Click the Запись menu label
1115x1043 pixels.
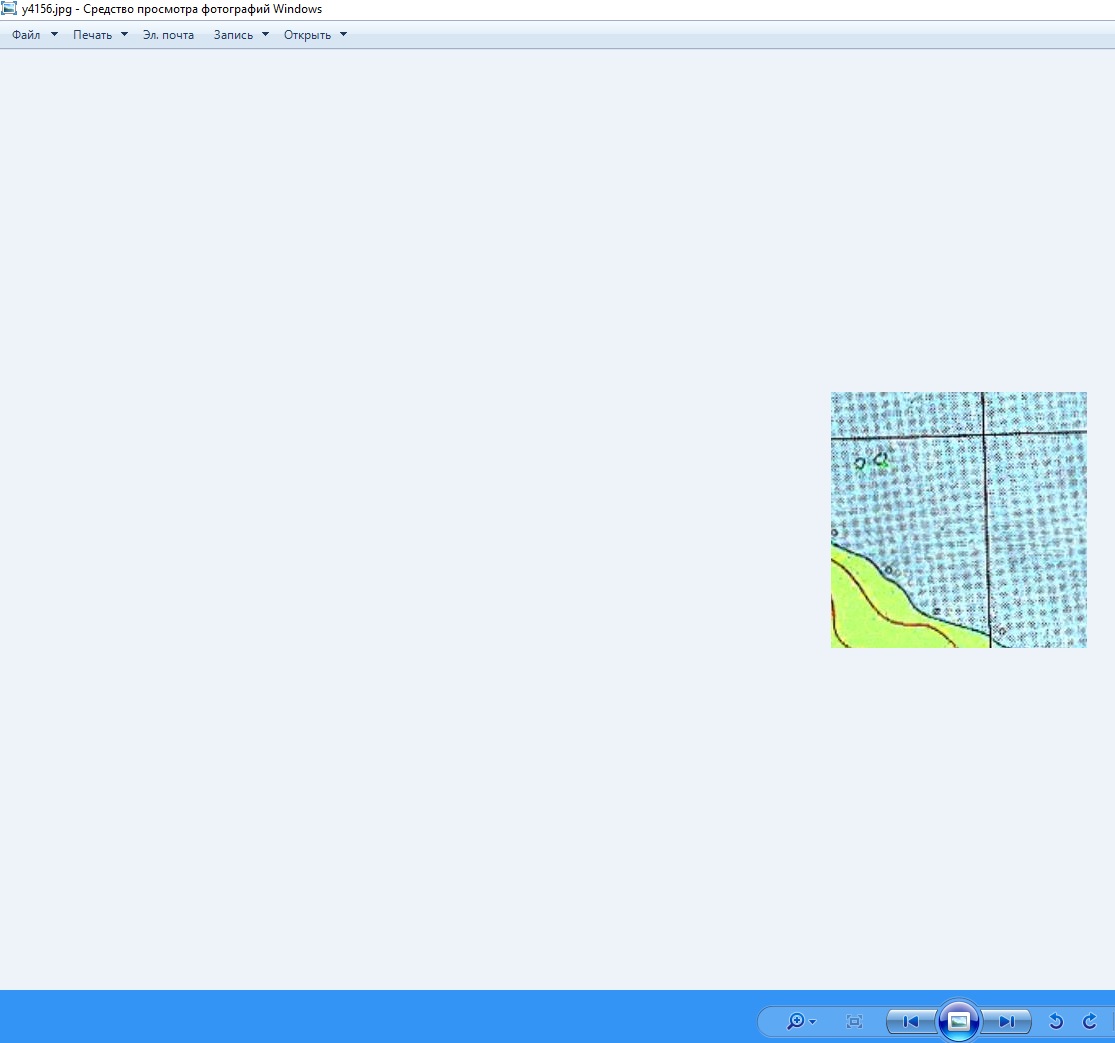point(233,35)
